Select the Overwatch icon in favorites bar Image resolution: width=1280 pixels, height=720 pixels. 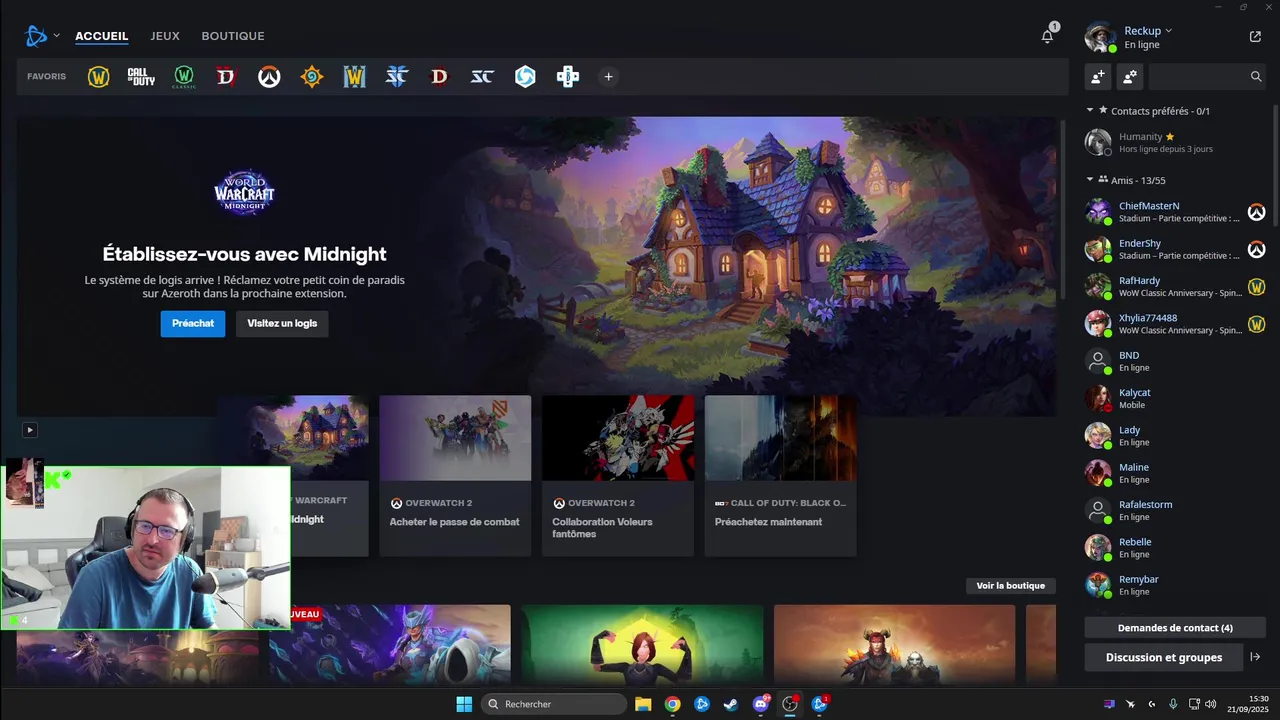pyautogui.click(x=269, y=77)
